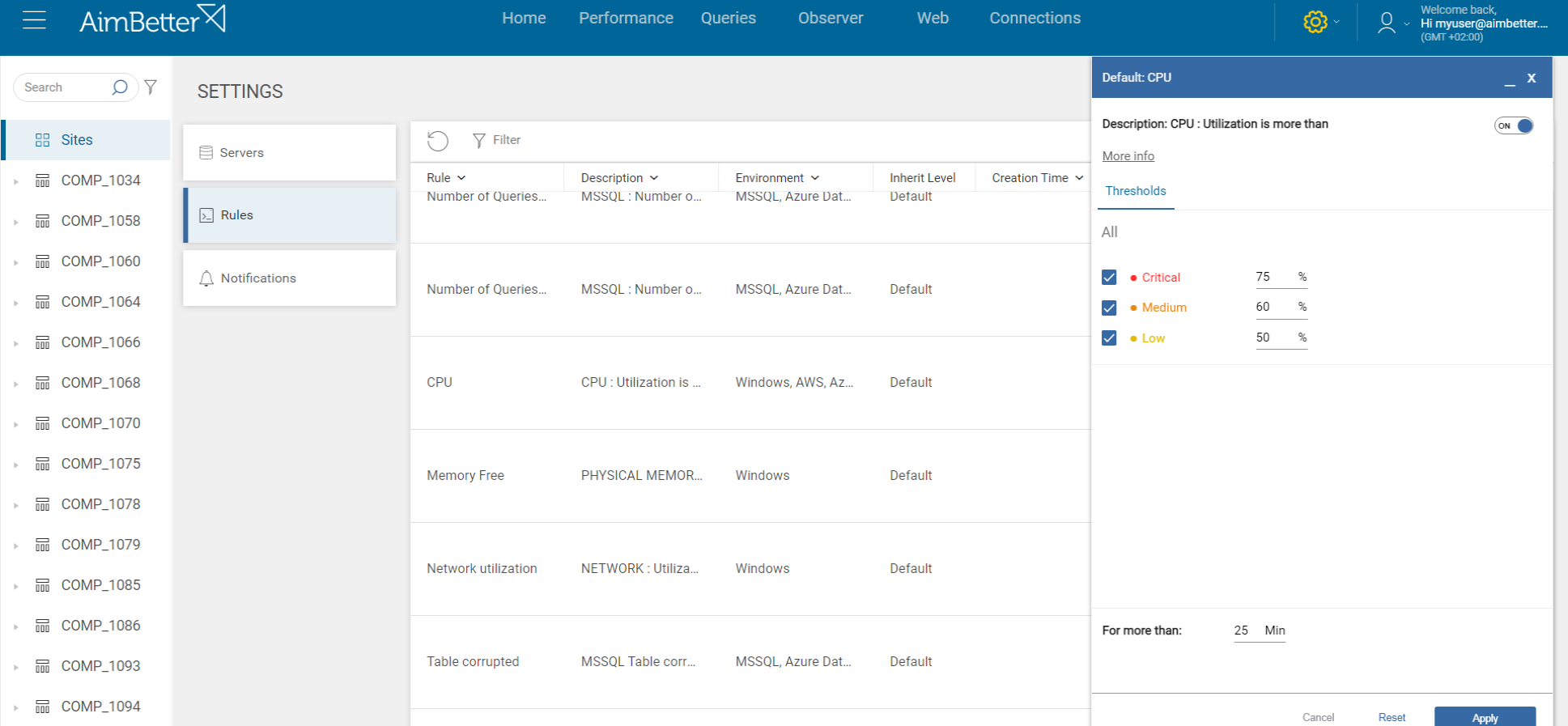
Task: Open dropdown arrow beside settings gear
Action: coord(1336,23)
